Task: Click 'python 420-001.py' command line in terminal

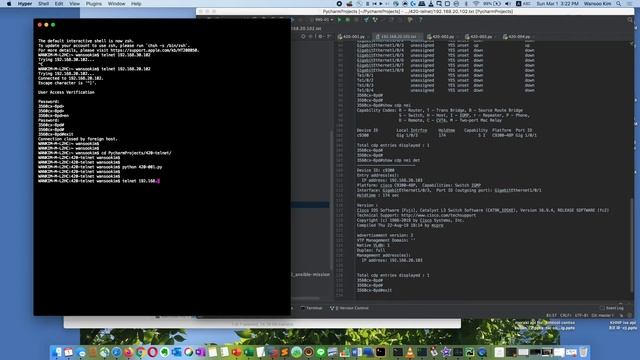Action: click(x=142, y=167)
